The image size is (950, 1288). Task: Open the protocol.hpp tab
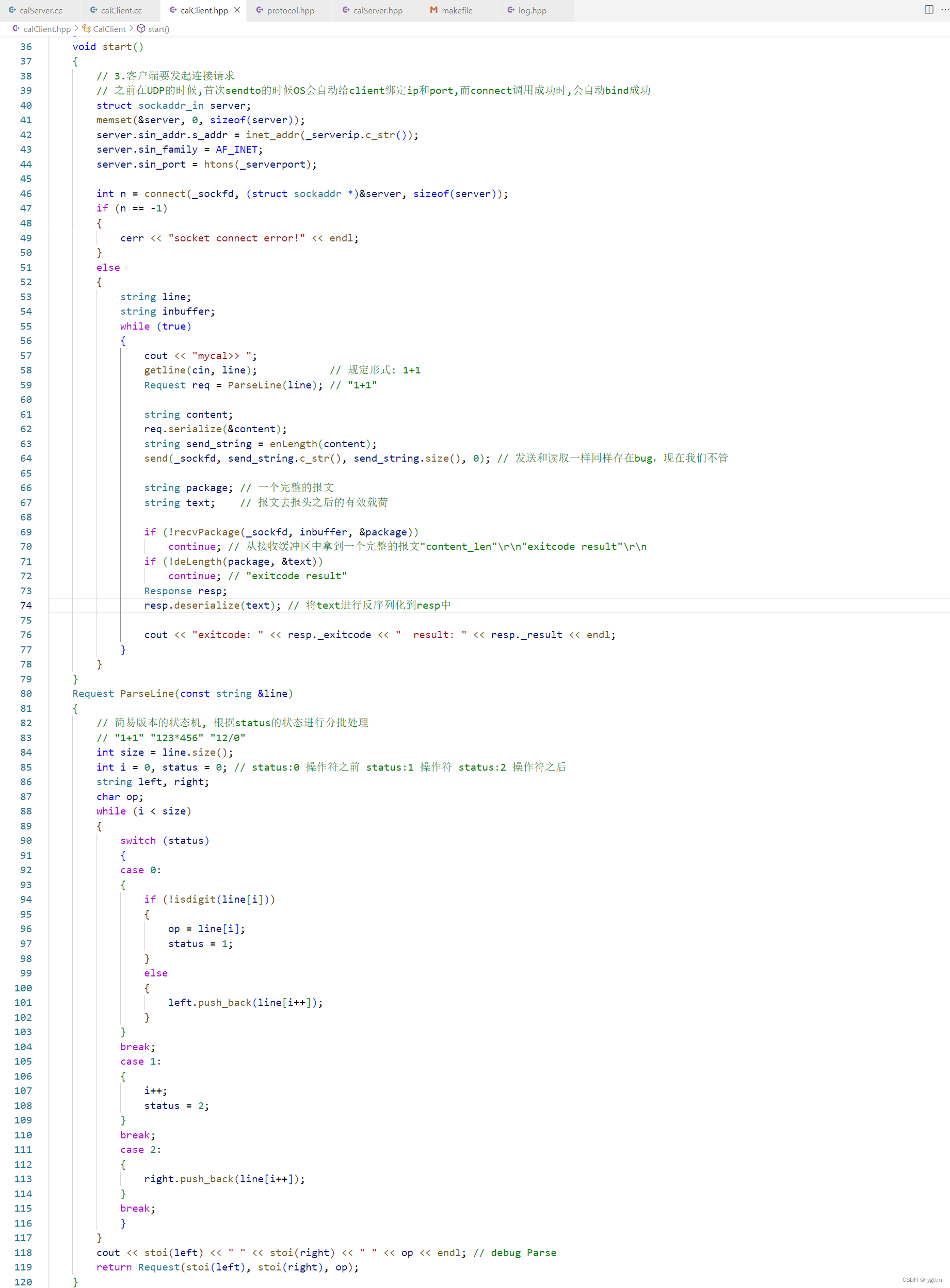pyautogui.click(x=291, y=10)
